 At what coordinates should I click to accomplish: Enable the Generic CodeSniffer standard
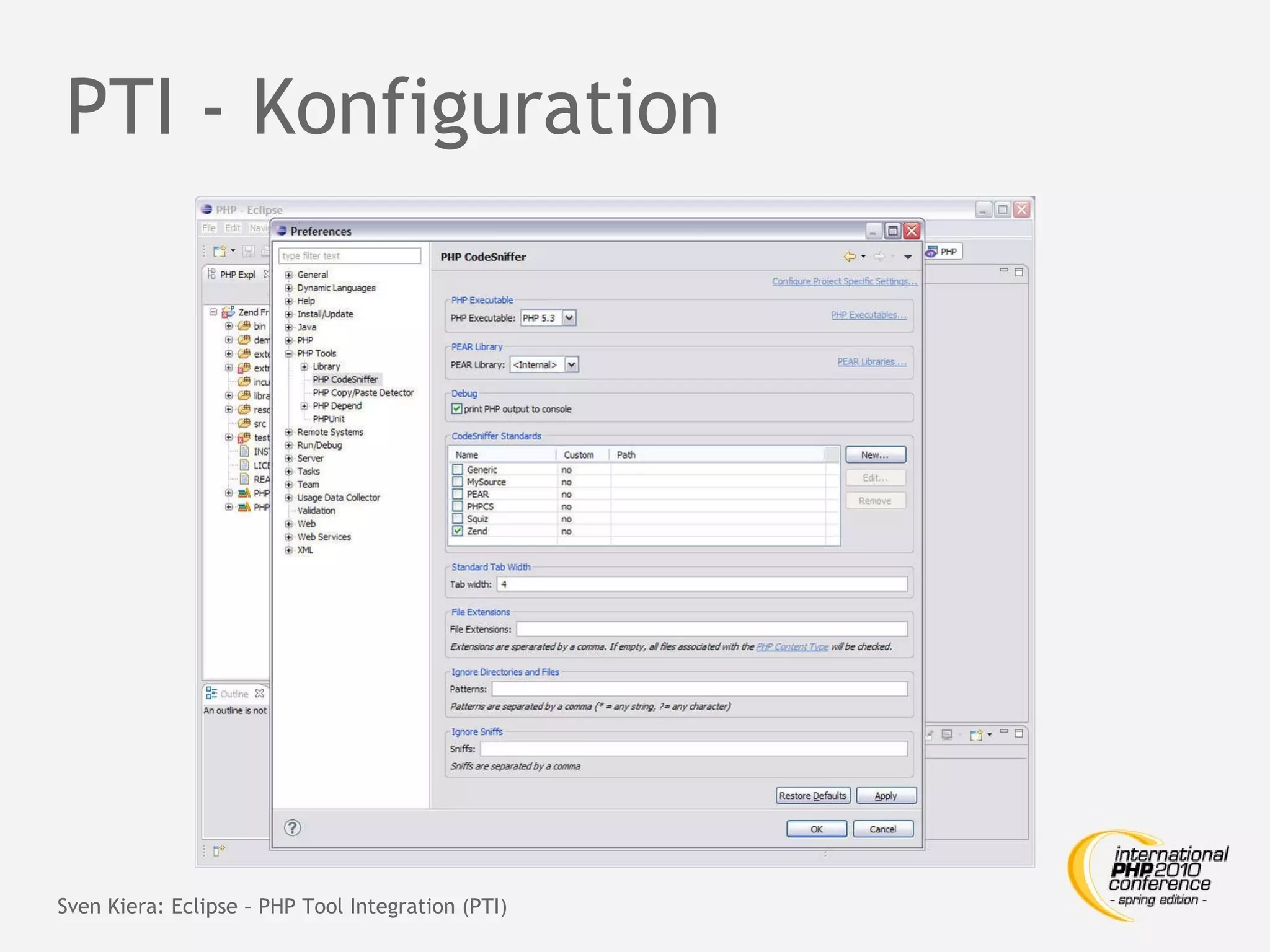tap(458, 469)
